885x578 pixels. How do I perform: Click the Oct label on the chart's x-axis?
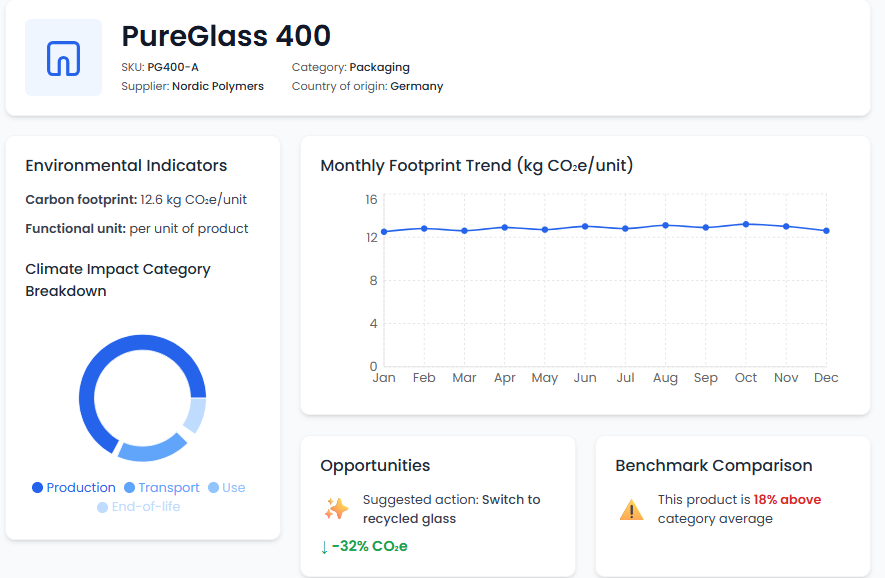click(746, 378)
